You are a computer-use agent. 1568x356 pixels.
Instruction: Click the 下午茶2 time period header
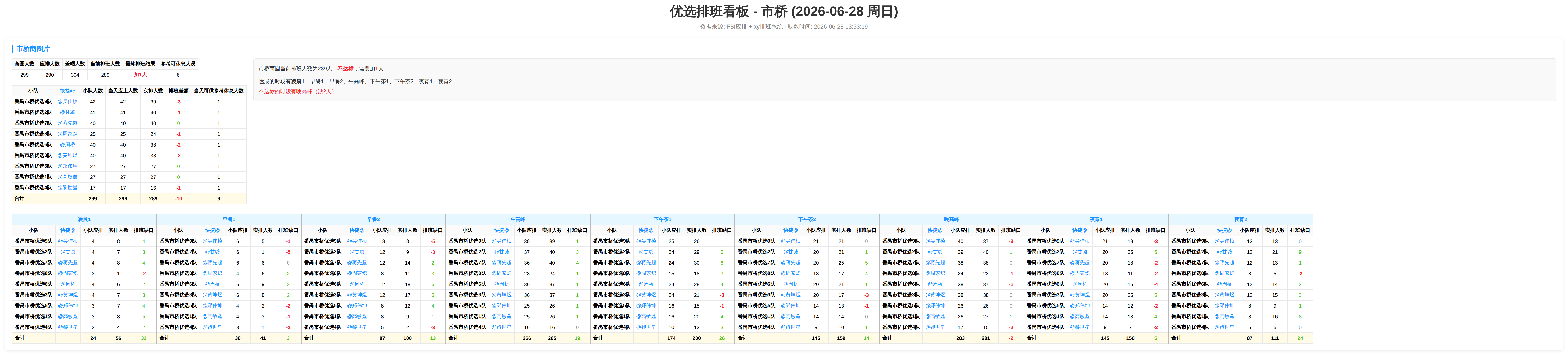pos(807,220)
